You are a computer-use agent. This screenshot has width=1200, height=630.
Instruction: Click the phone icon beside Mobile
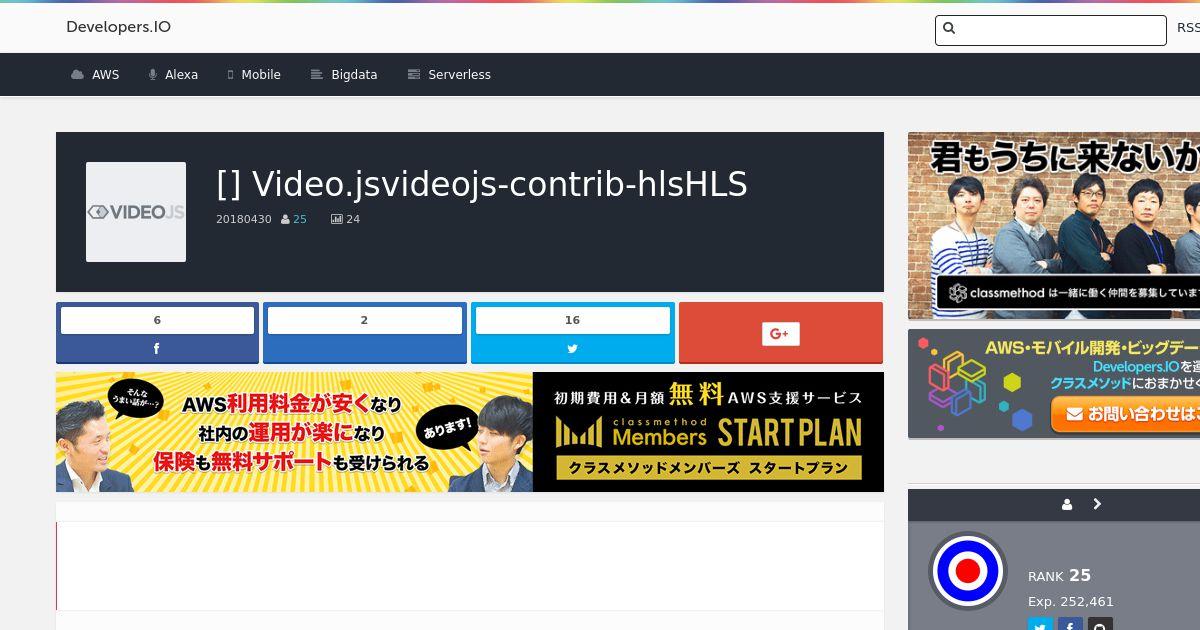pos(231,75)
